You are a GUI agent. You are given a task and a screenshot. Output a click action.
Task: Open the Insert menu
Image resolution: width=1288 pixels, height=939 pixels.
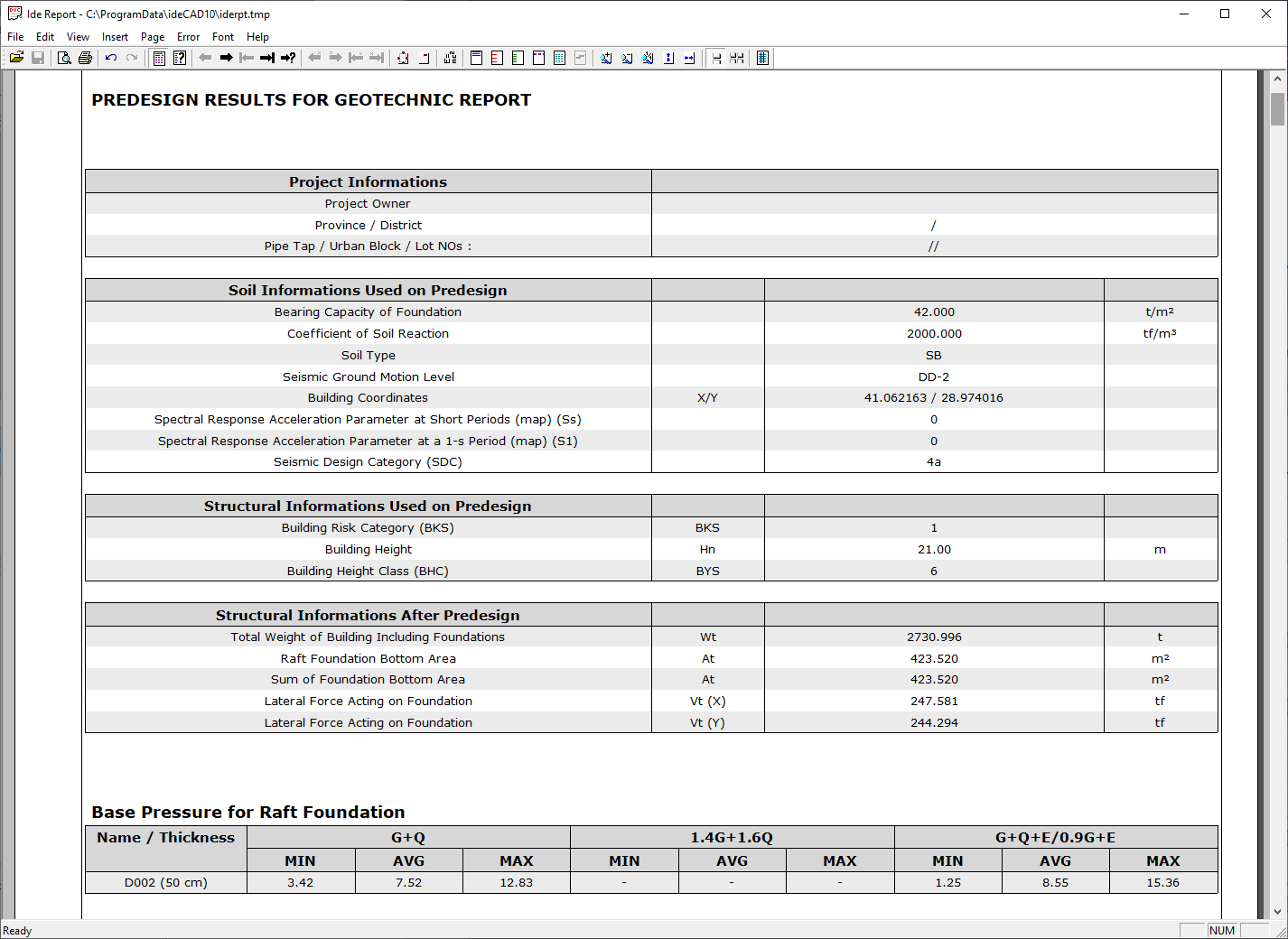pyautogui.click(x=115, y=37)
